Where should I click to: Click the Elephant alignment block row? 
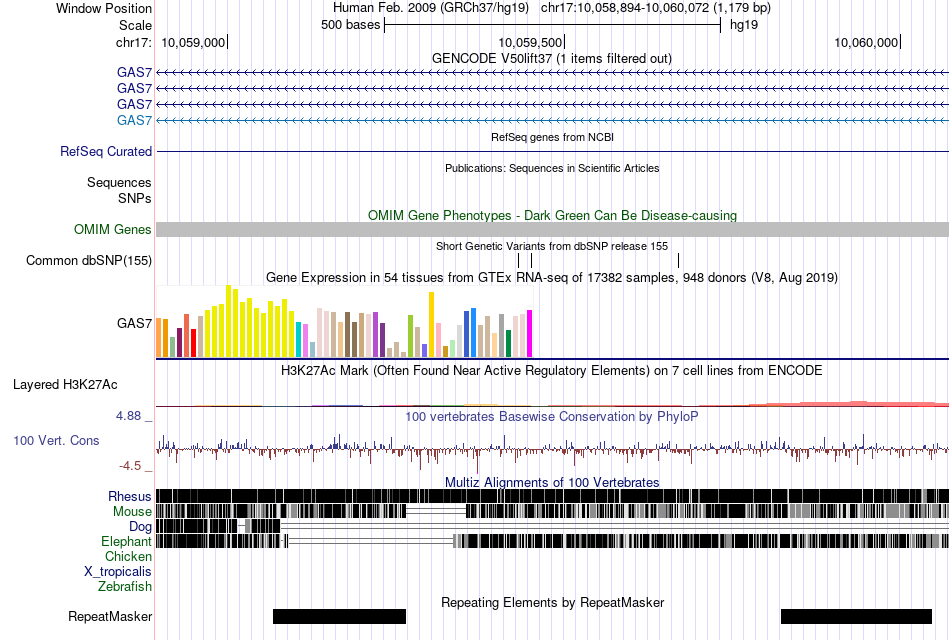(553, 541)
